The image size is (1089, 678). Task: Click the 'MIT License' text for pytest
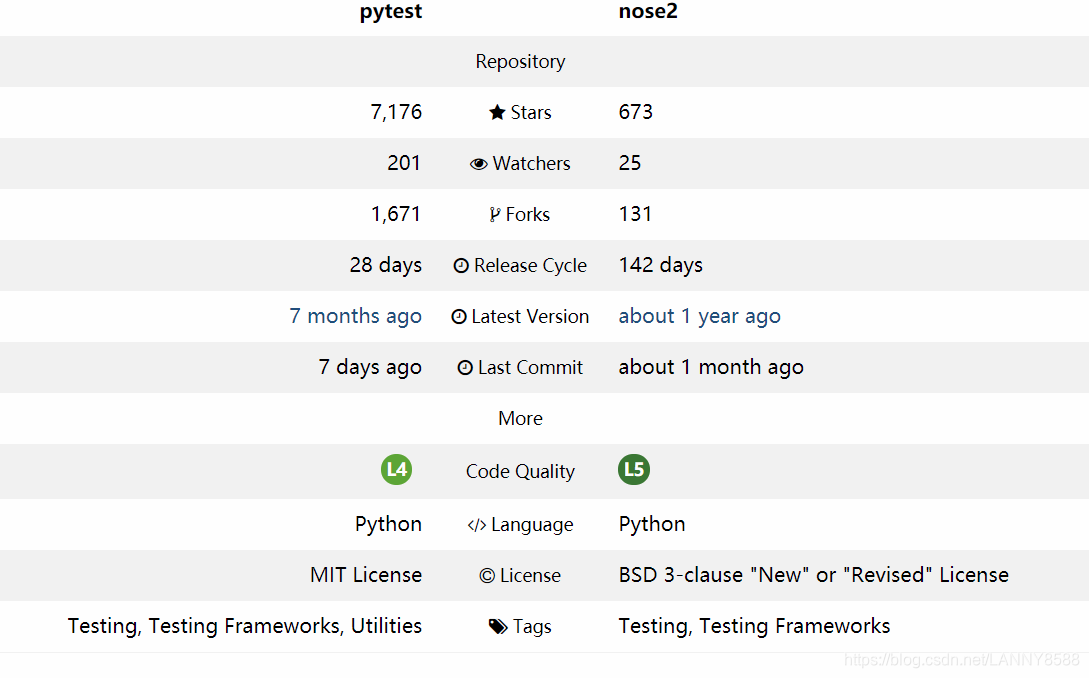[366, 575]
